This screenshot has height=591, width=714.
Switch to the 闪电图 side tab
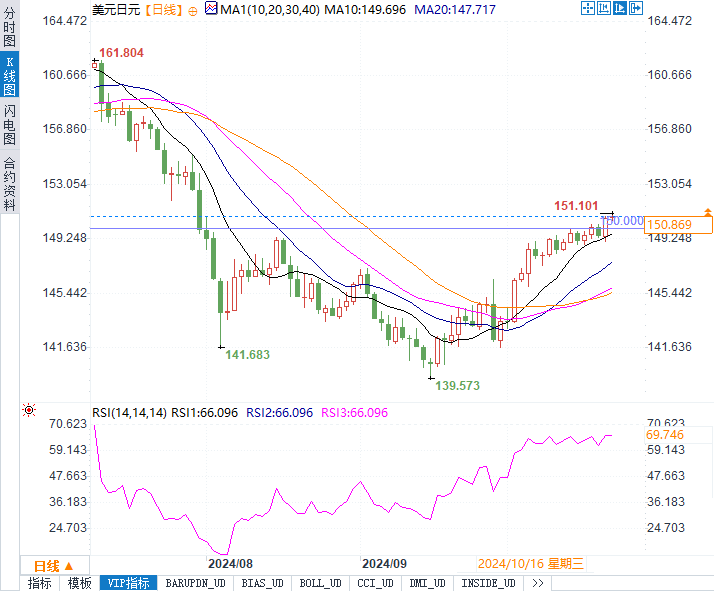[9, 125]
